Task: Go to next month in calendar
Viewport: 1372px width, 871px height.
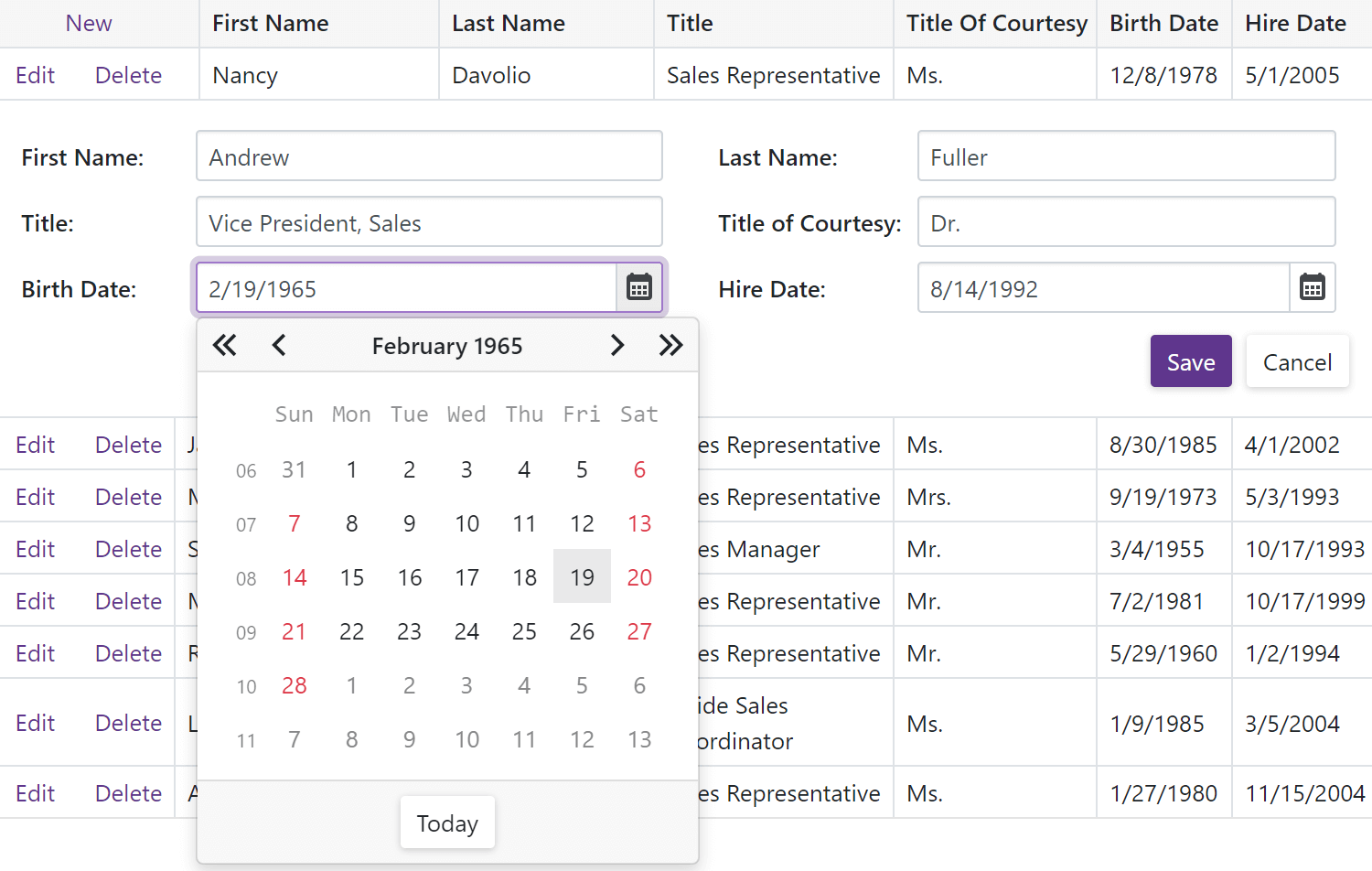Action: [617, 346]
